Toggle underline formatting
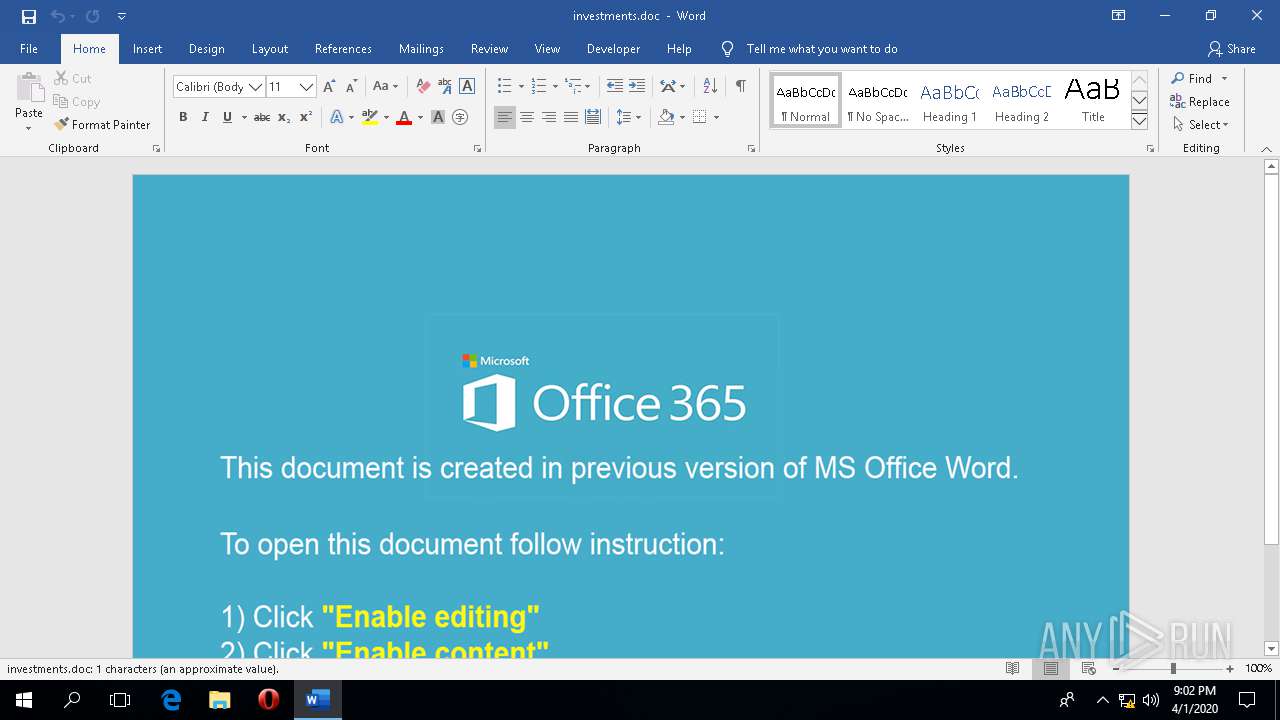This screenshot has width=1280, height=720. 227,117
